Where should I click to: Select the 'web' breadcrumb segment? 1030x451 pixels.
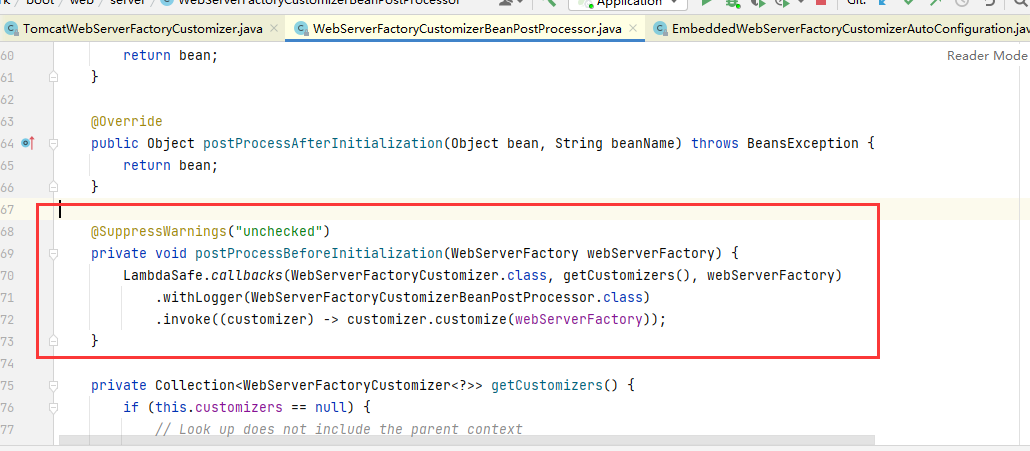pos(83,3)
